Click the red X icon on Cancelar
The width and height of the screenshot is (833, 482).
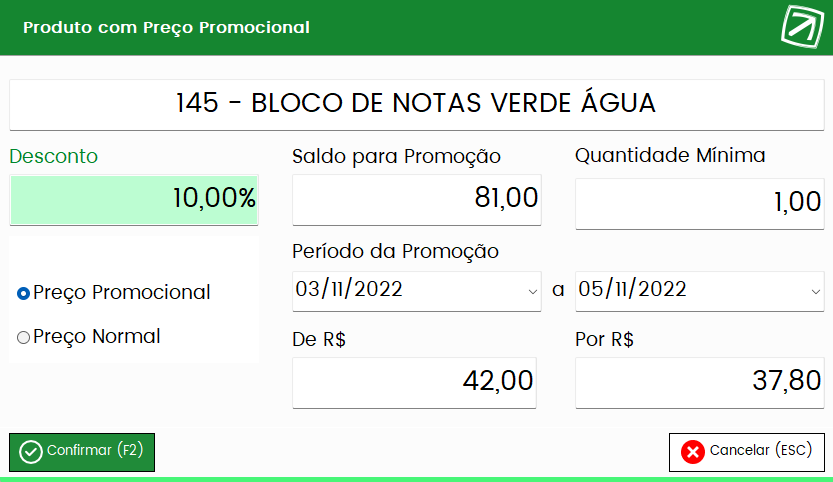693,452
